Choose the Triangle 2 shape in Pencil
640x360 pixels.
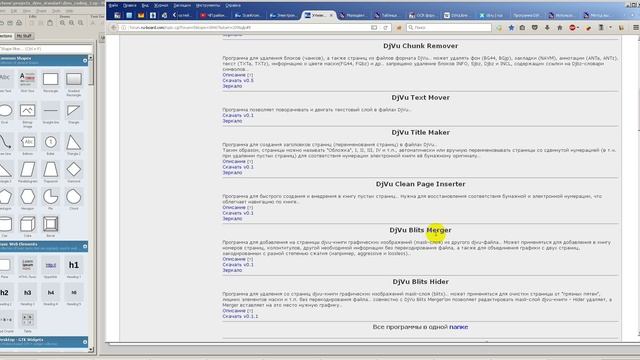[x=74, y=142]
